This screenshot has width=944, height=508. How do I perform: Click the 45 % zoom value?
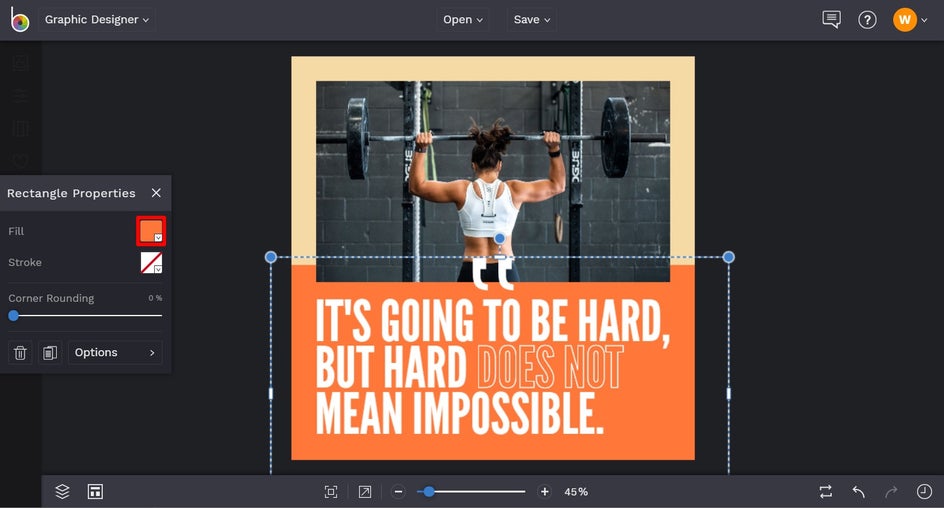pyautogui.click(x=576, y=492)
